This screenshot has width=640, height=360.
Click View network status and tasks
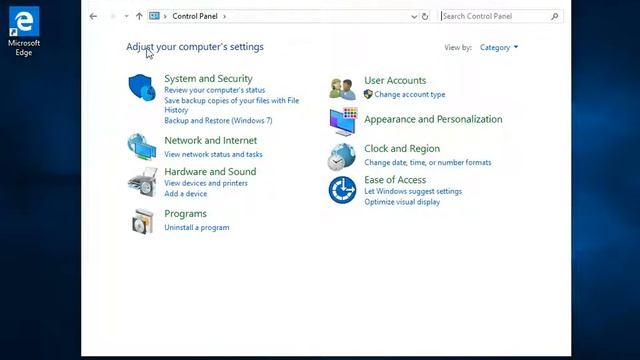pyautogui.click(x=213, y=154)
